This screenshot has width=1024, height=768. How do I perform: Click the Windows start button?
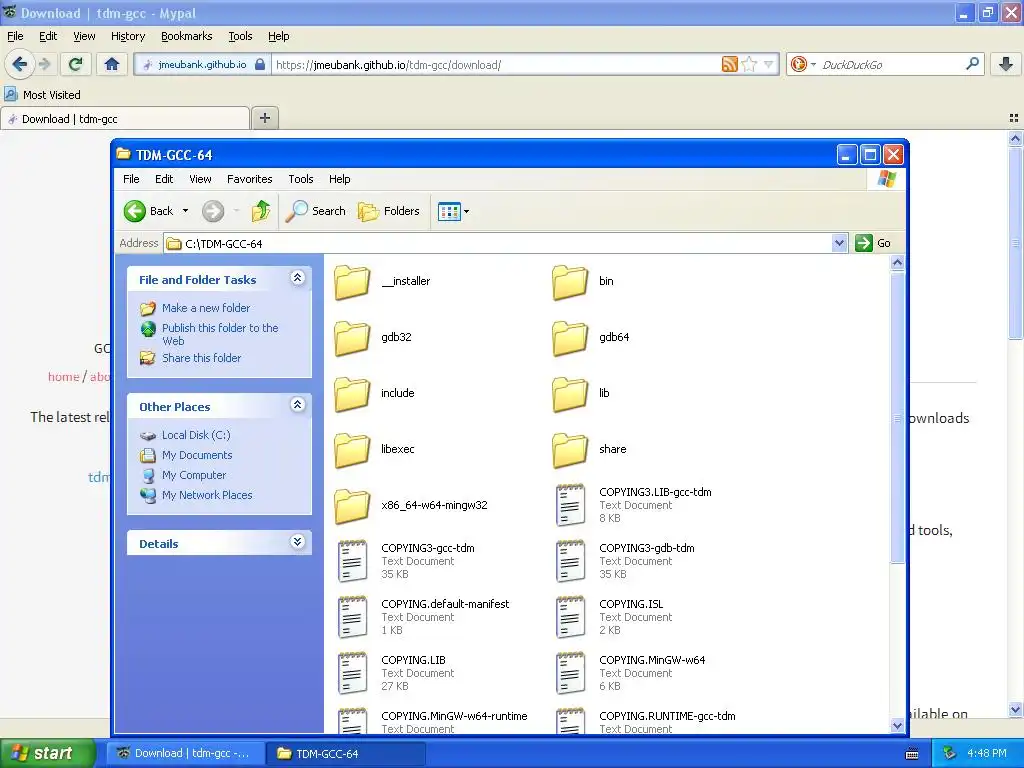point(47,753)
